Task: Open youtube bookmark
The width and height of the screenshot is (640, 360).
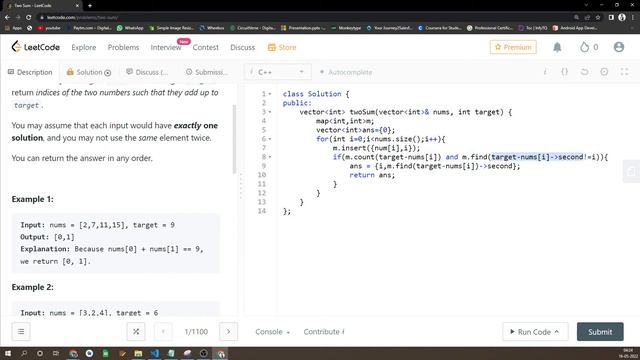Action: point(49,28)
